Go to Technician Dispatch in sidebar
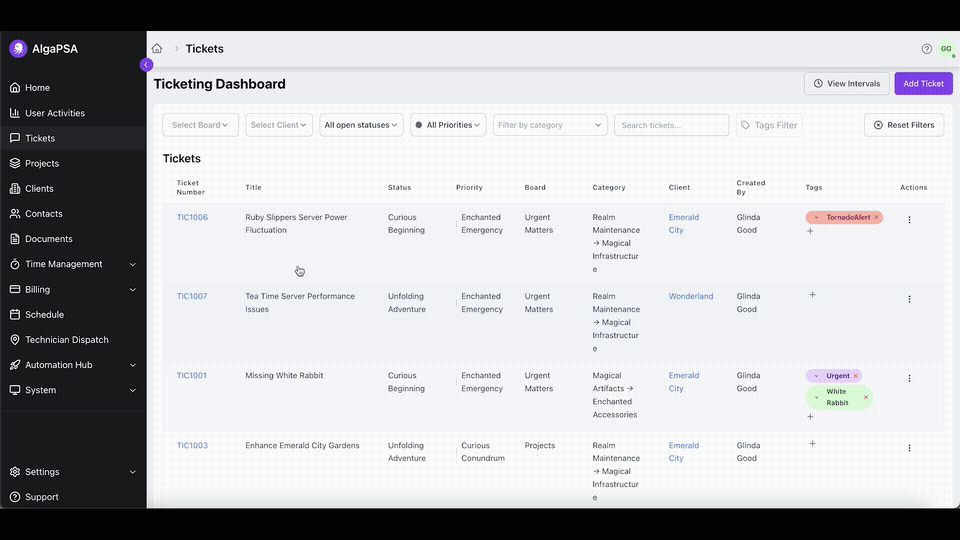960x540 pixels. click(x=66, y=340)
